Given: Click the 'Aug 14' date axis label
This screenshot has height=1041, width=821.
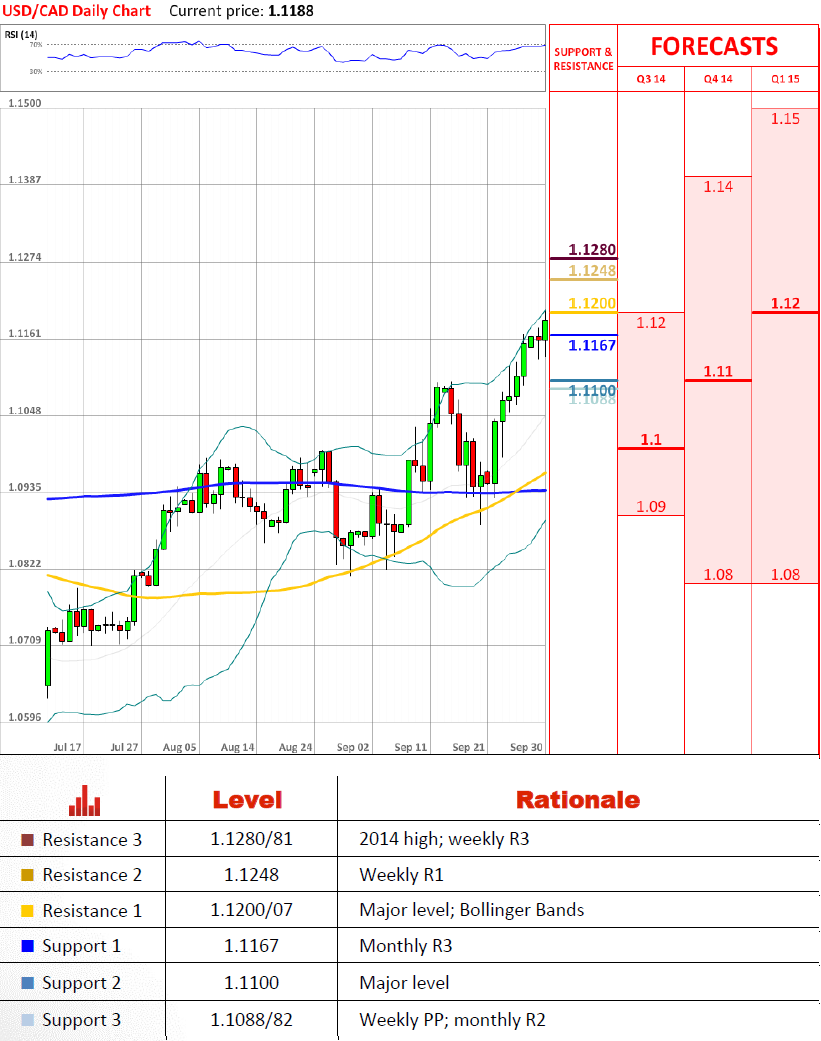Looking at the screenshot, I should [238, 747].
